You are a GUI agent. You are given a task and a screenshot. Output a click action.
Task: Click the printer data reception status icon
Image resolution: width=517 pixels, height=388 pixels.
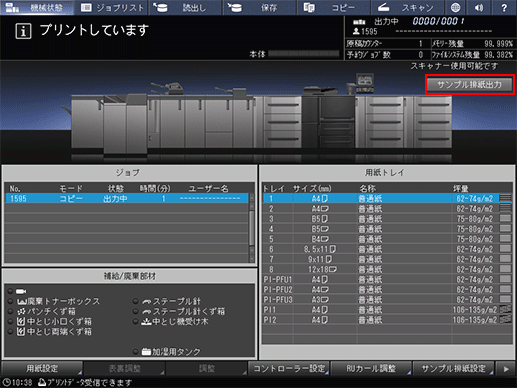42,382
